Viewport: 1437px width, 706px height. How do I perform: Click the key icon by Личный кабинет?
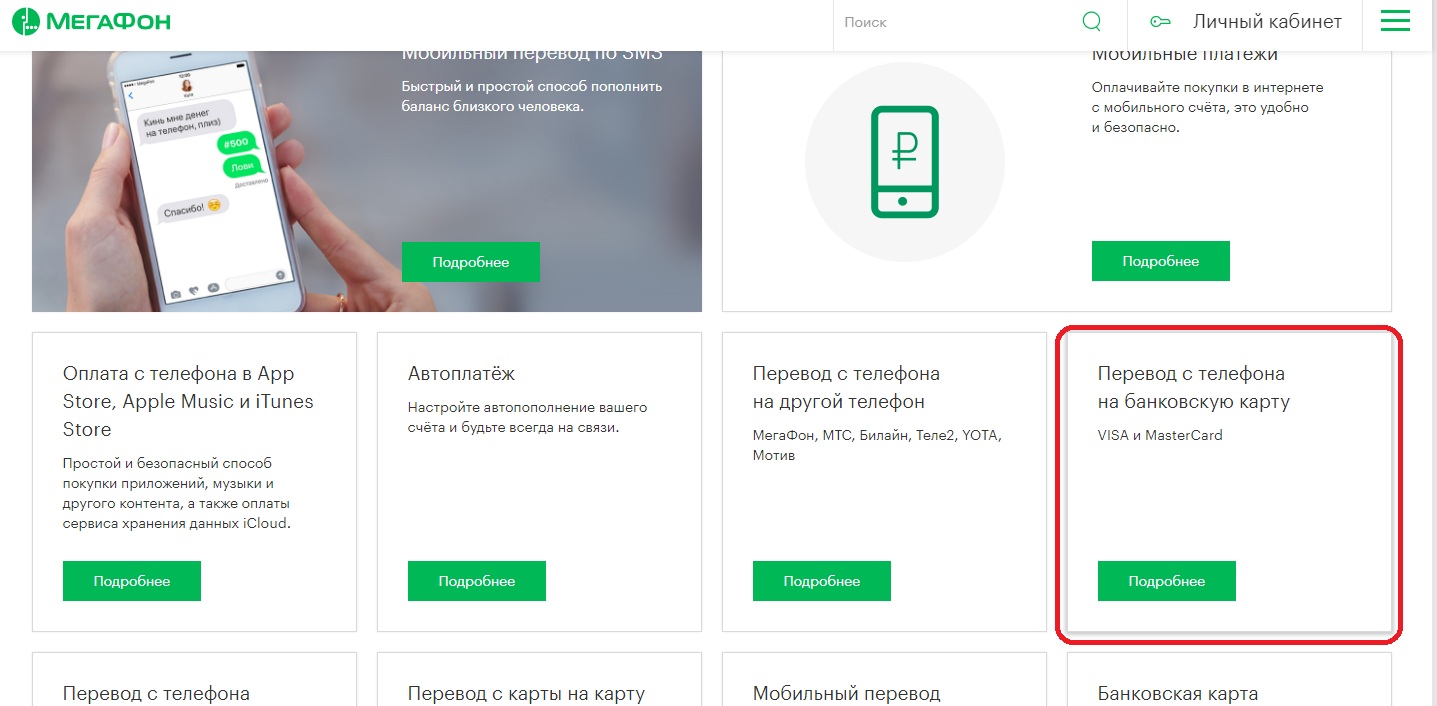[1160, 22]
